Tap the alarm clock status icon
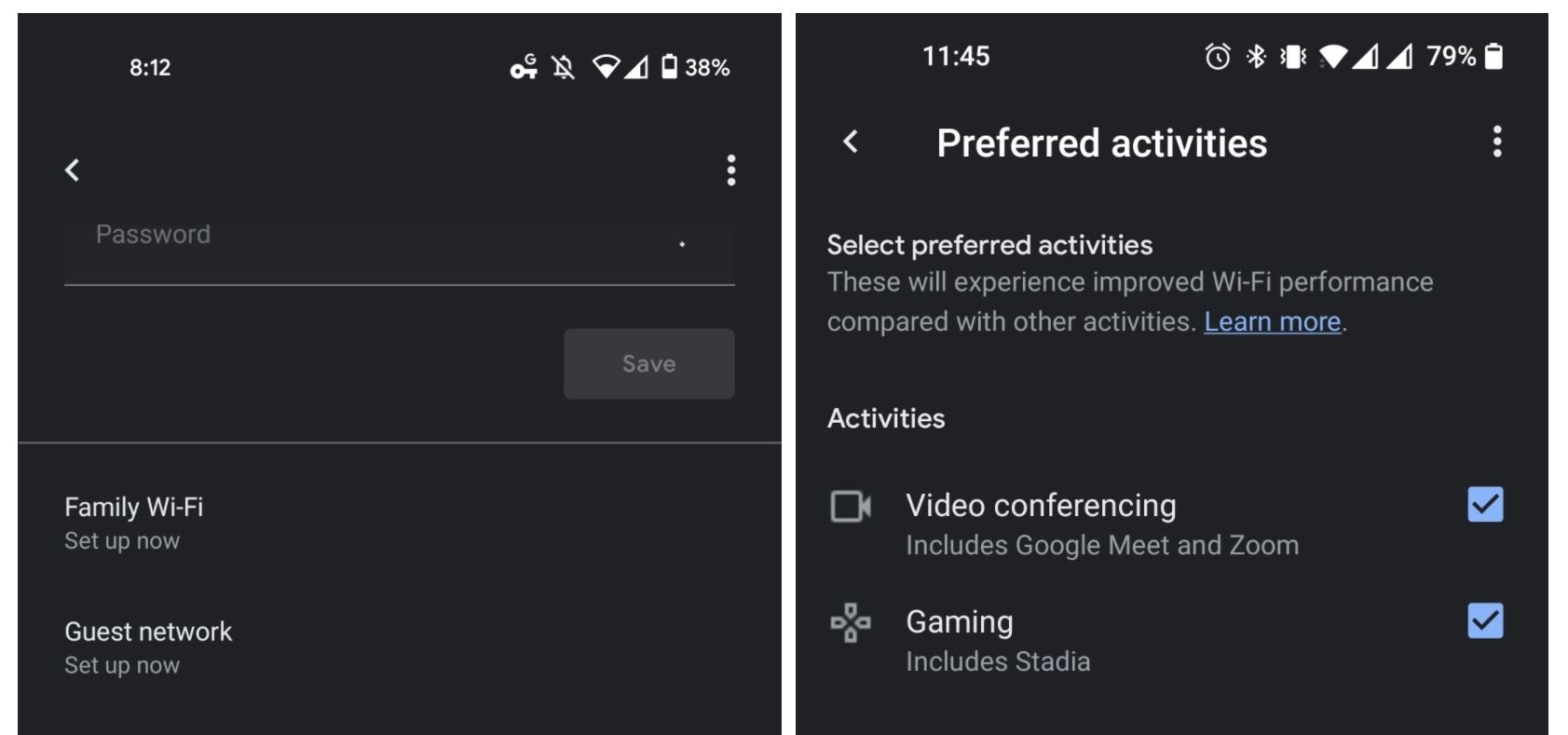 1217,57
